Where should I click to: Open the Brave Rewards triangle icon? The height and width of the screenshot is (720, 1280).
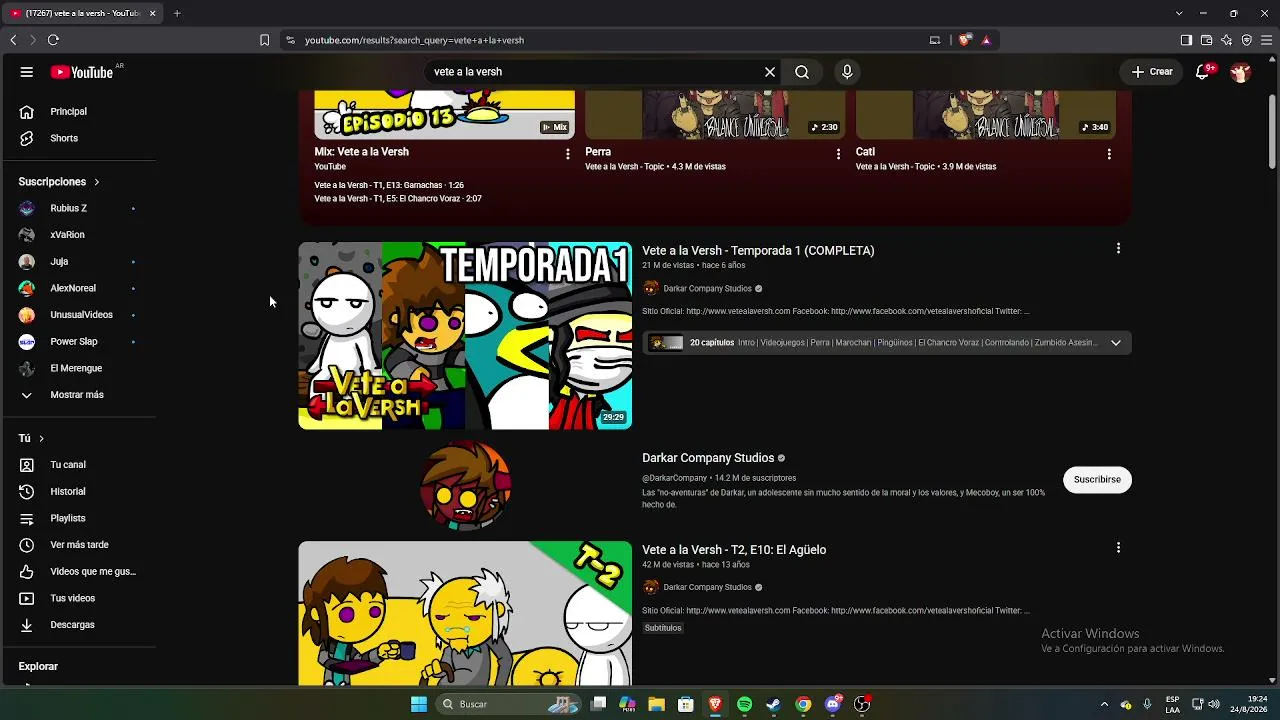tap(986, 40)
